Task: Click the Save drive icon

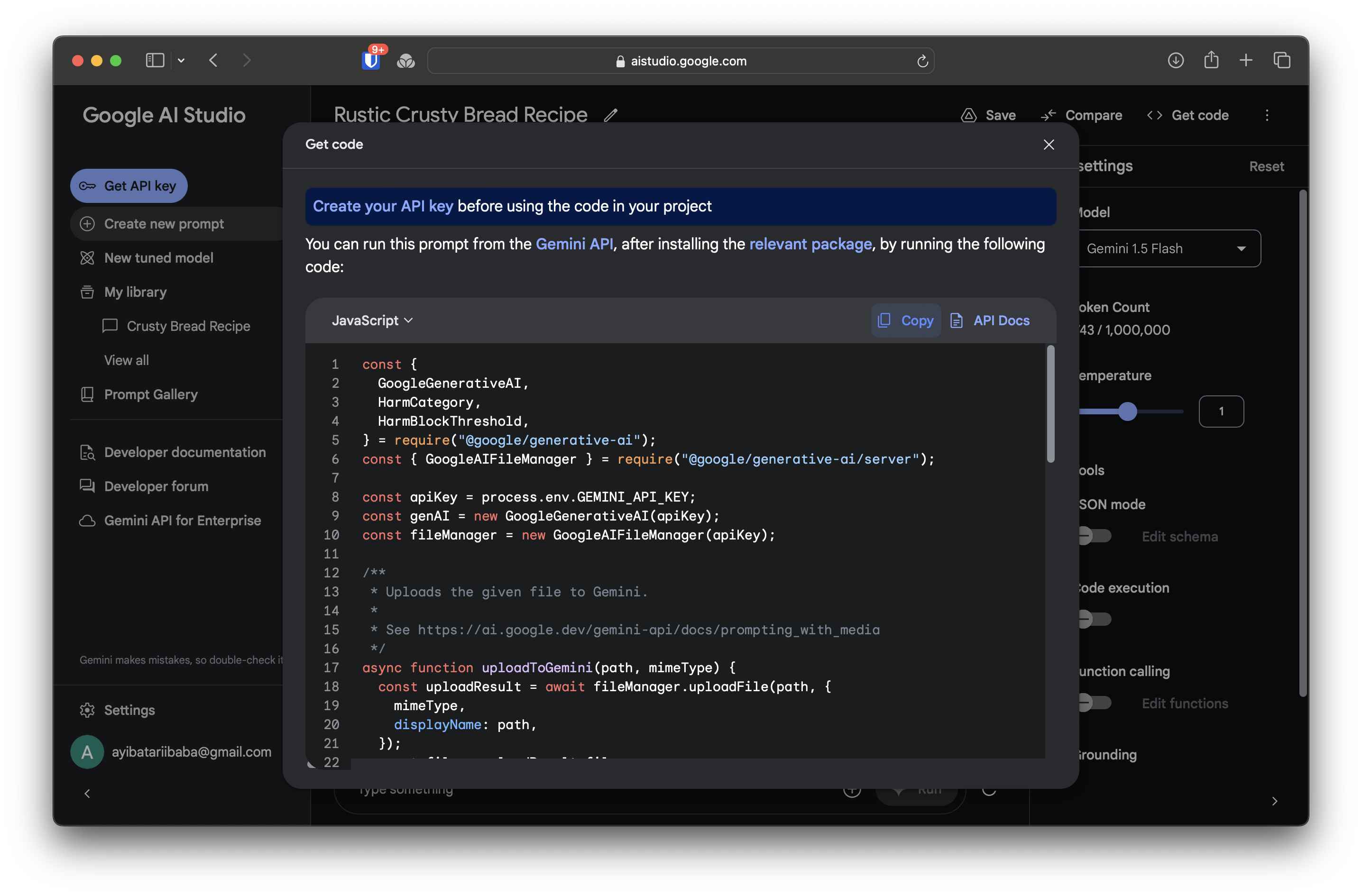Action: (x=968, y=115)
